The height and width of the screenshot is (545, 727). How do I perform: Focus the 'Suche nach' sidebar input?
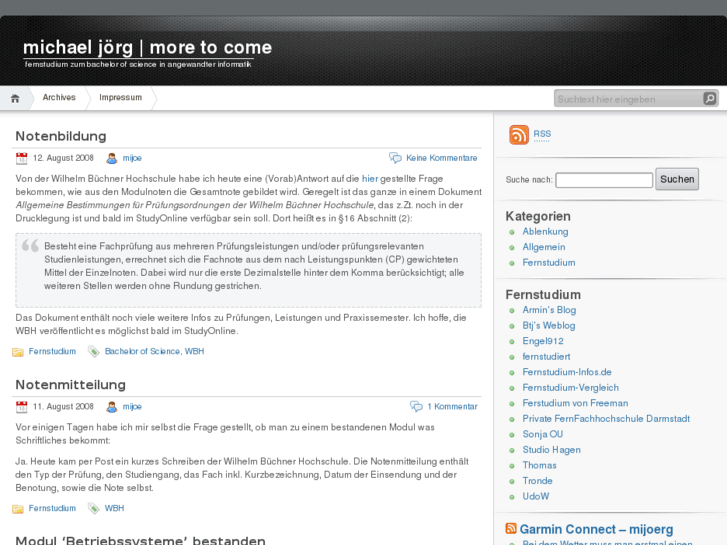604,180
